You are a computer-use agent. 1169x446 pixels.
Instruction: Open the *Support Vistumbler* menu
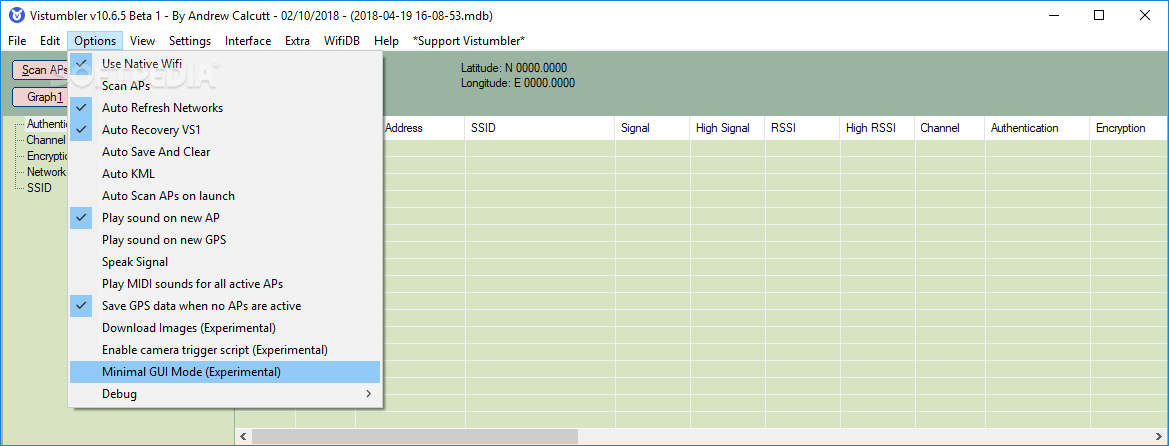coord(469,41)
